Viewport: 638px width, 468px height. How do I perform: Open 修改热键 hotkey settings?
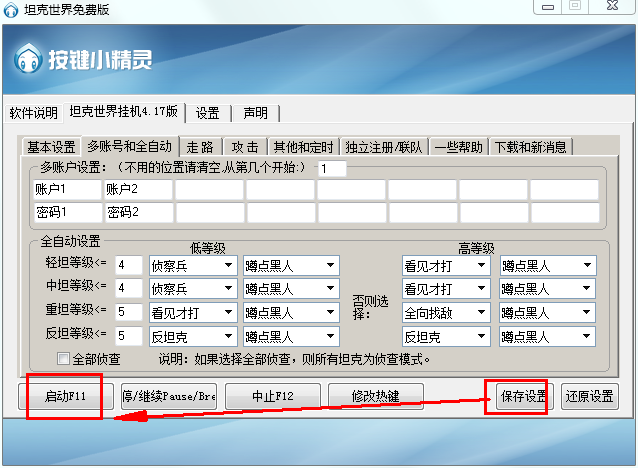click(x=376, y=396)
